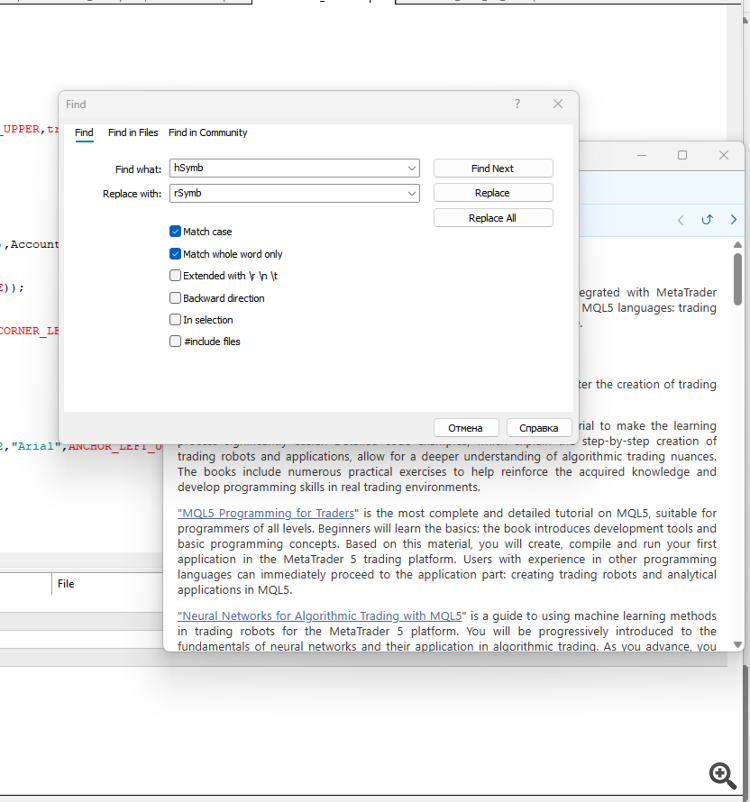Enable Extended with \r \n \t
The width and height of the screenshot is (750, 802).
(175, 276)
